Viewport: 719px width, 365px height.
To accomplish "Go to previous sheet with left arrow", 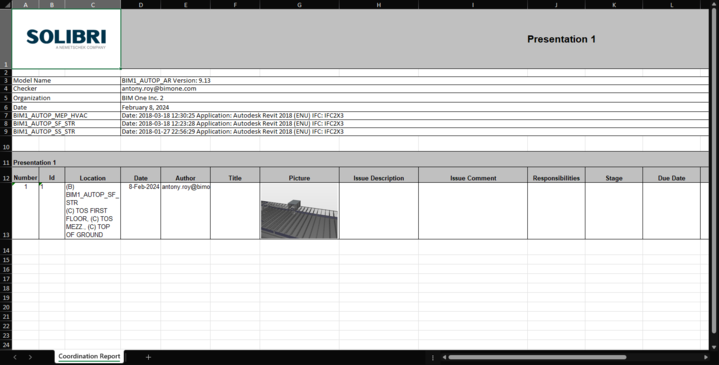I will coord(15,357).
